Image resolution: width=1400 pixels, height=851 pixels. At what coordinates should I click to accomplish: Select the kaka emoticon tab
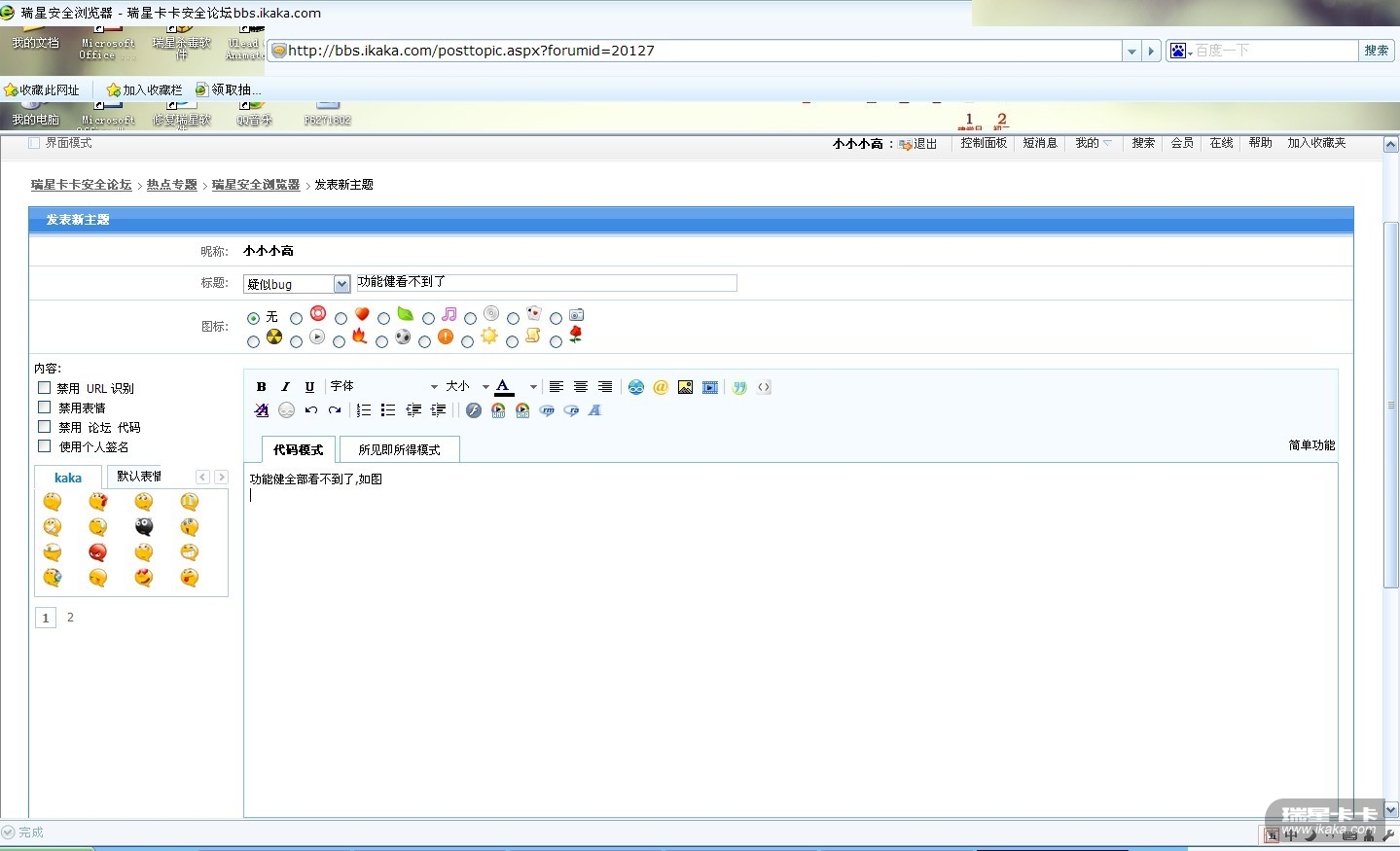pos(68,478)
